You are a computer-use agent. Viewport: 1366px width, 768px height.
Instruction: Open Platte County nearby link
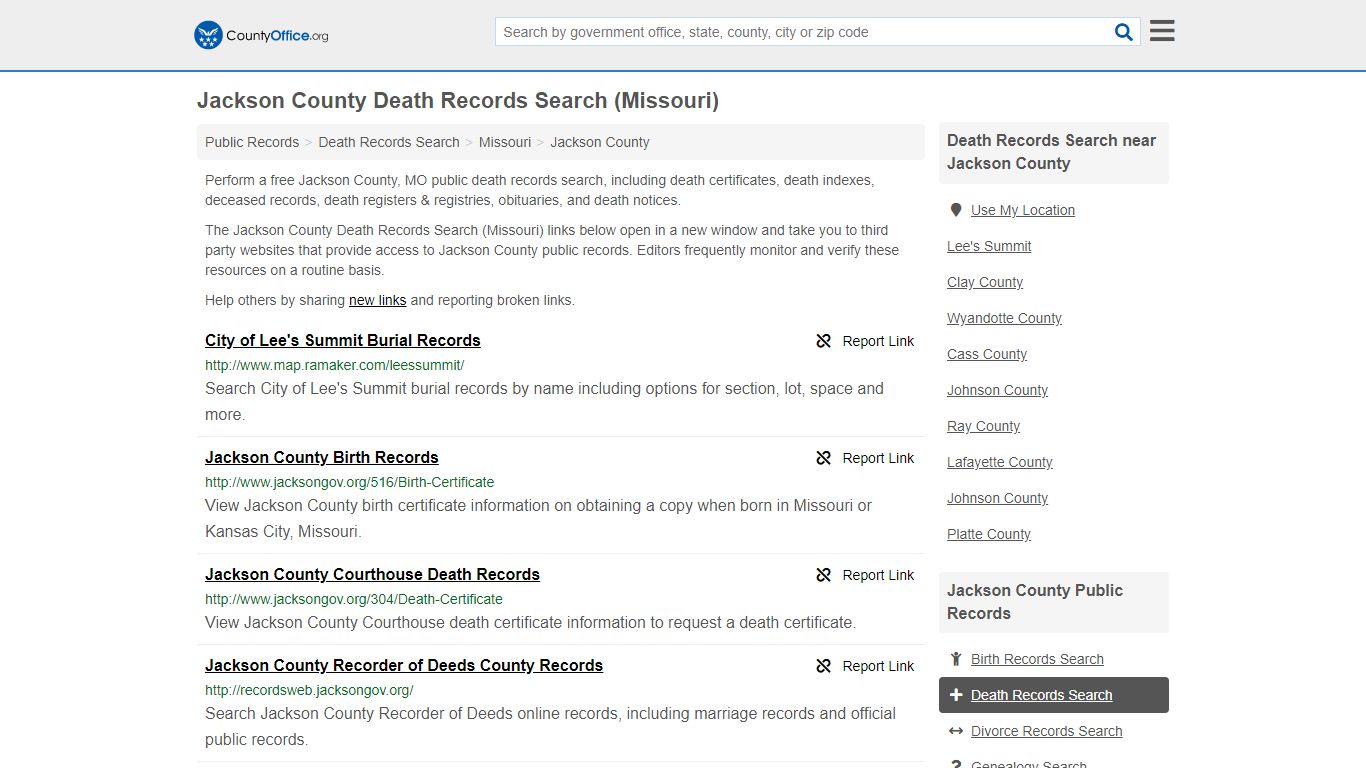[x=989, y=534]
